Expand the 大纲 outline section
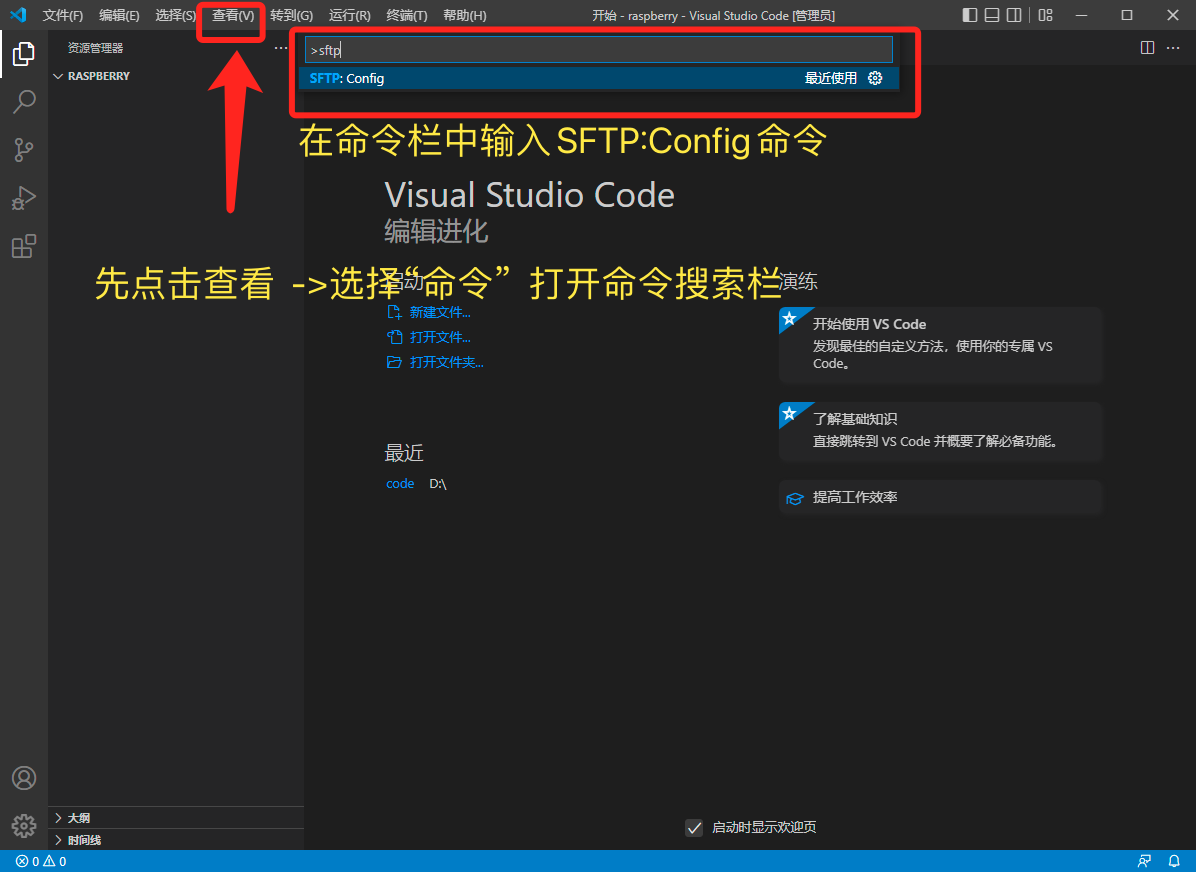This screenshot has width=1196, height=872. (x=176, y=818)
